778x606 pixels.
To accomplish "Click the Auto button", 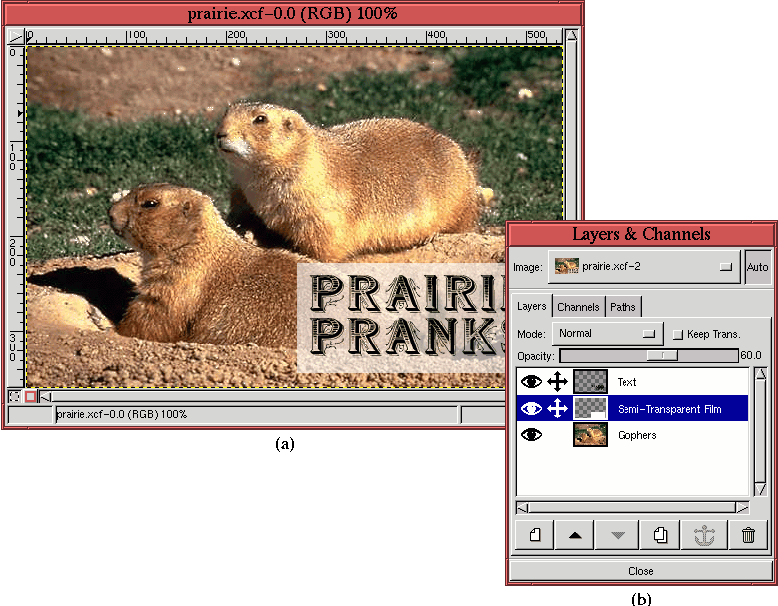I will (x=758, y=267).
